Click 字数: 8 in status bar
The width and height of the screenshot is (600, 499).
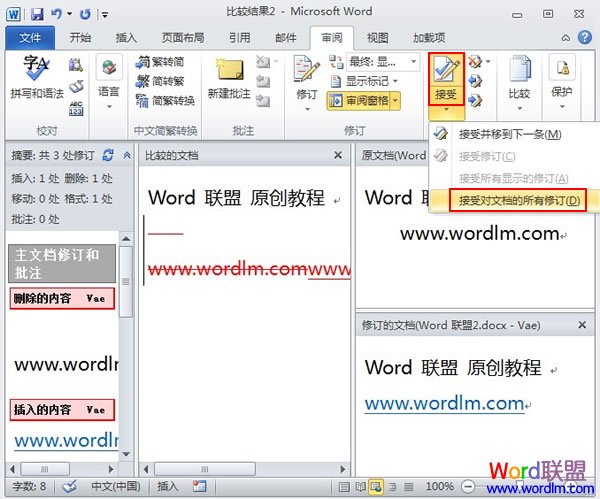[29, 486]
